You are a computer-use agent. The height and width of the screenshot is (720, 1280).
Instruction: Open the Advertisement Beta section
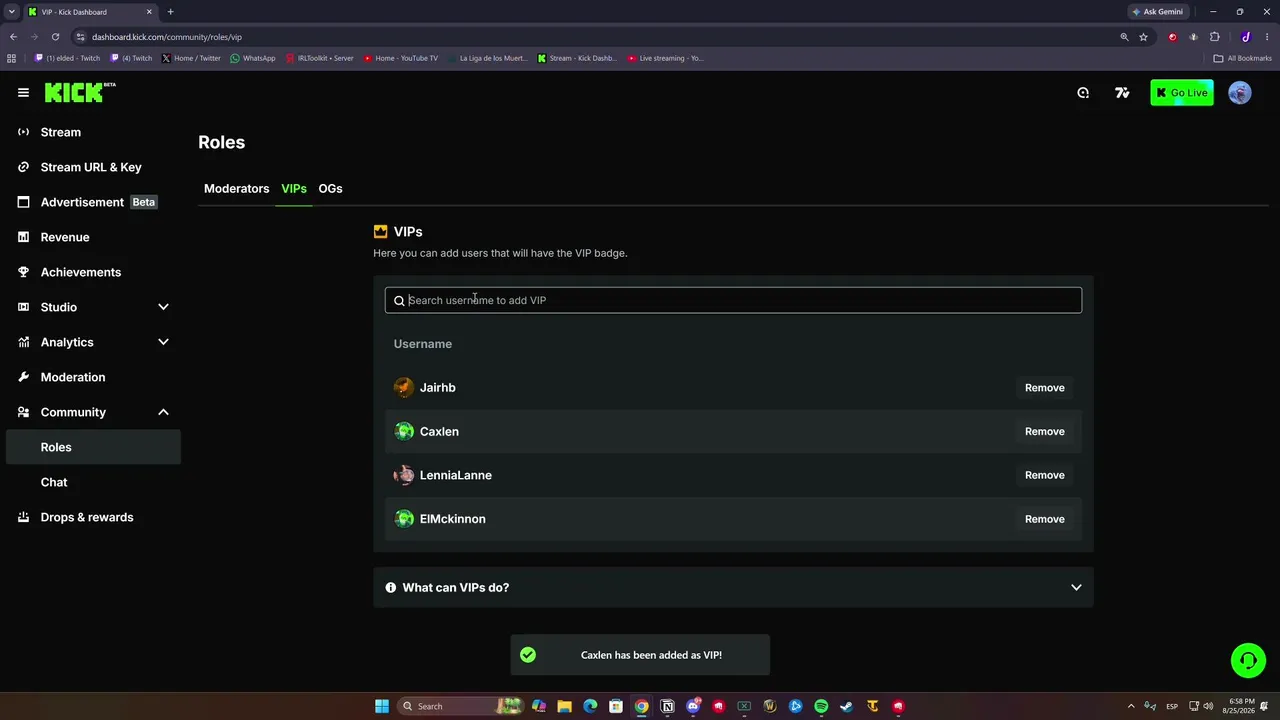93,202
